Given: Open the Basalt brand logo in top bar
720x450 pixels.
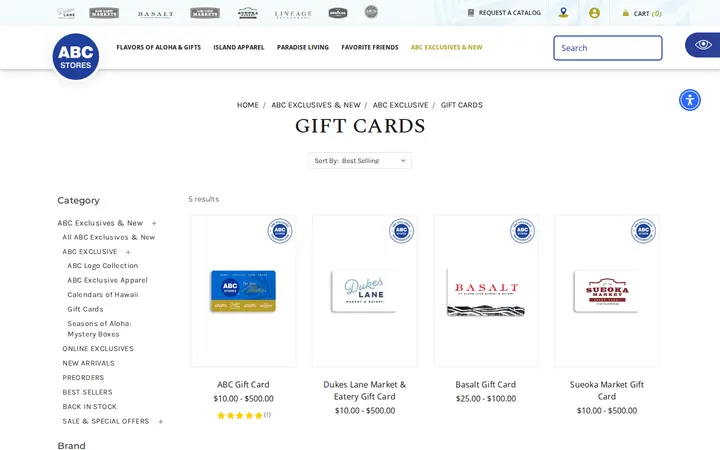Looking at the screenshot, I should click(156, 14).
